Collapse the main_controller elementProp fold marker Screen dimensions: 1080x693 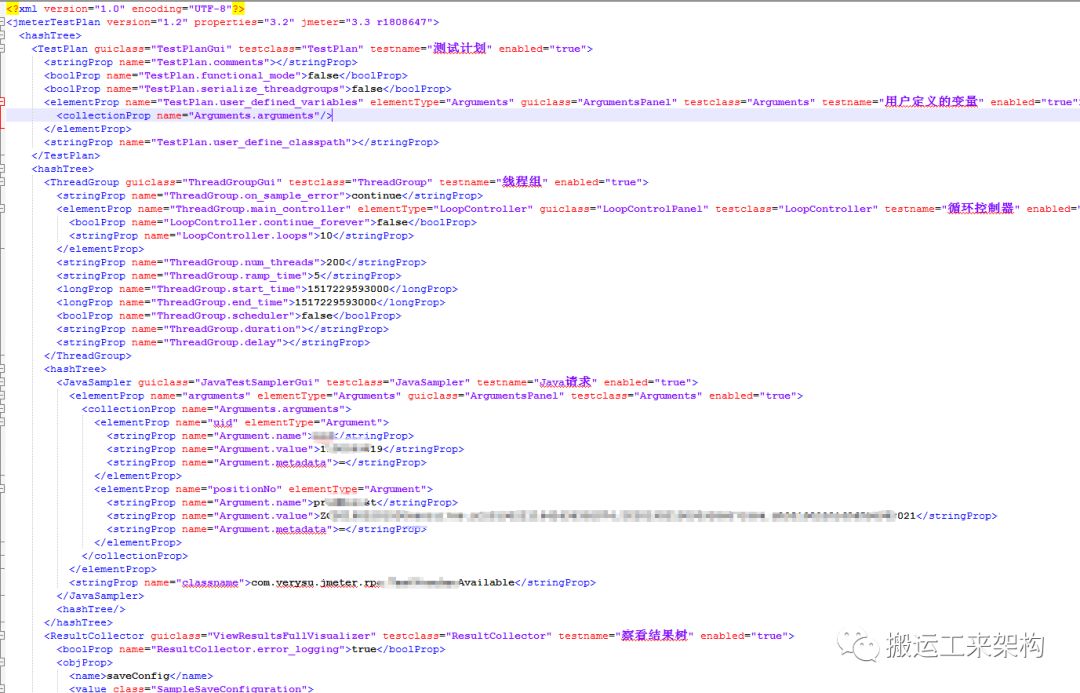click(2, 209)
